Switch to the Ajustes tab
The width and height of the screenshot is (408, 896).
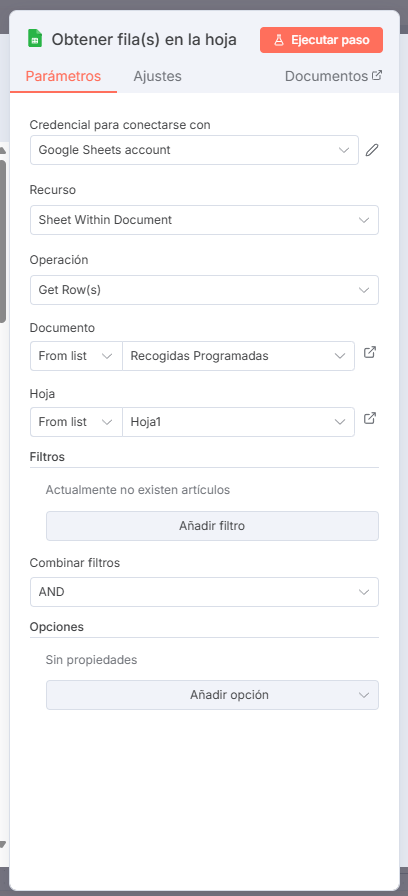[x=157, y=76]
